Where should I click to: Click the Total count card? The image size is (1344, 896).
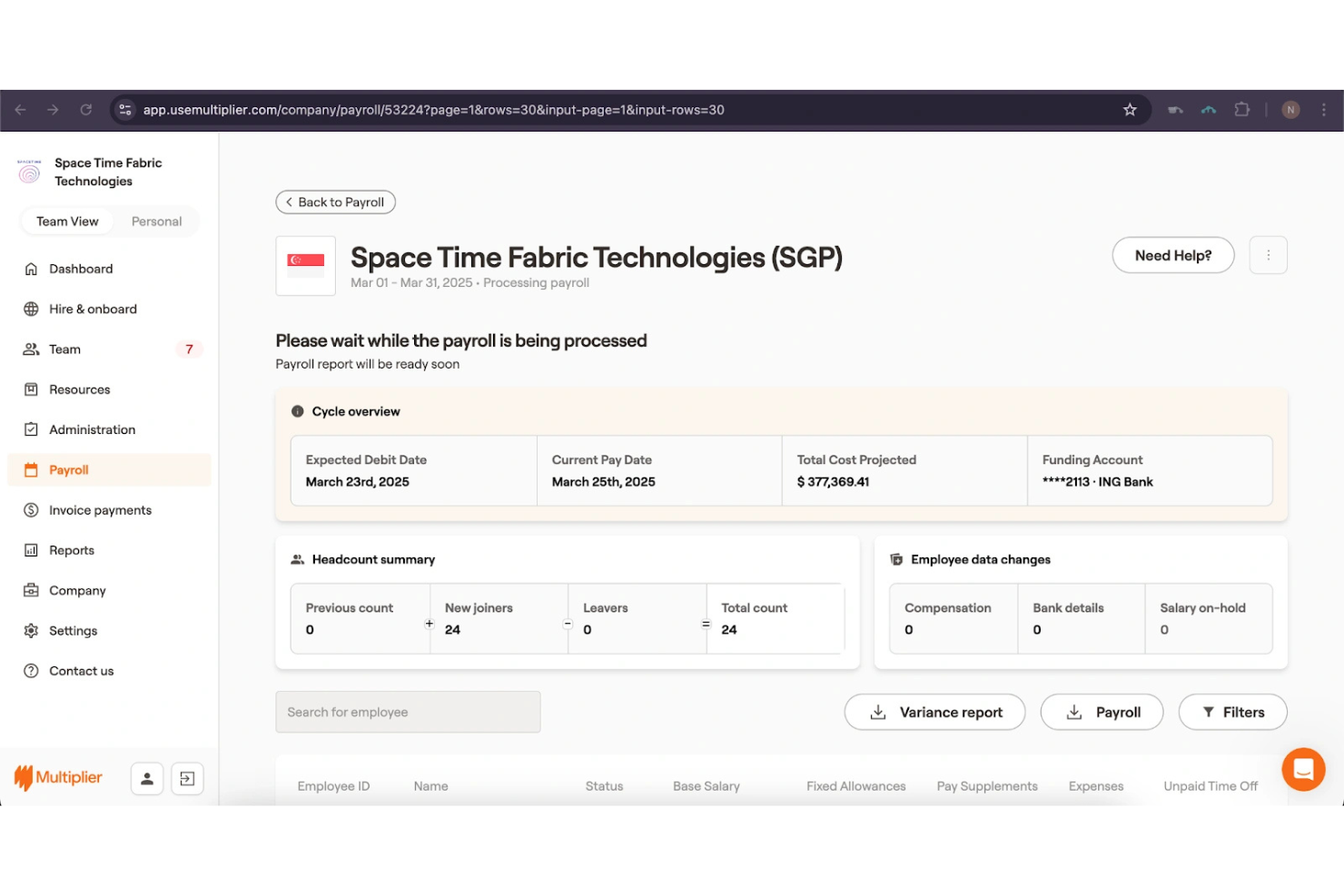[776, 618]
